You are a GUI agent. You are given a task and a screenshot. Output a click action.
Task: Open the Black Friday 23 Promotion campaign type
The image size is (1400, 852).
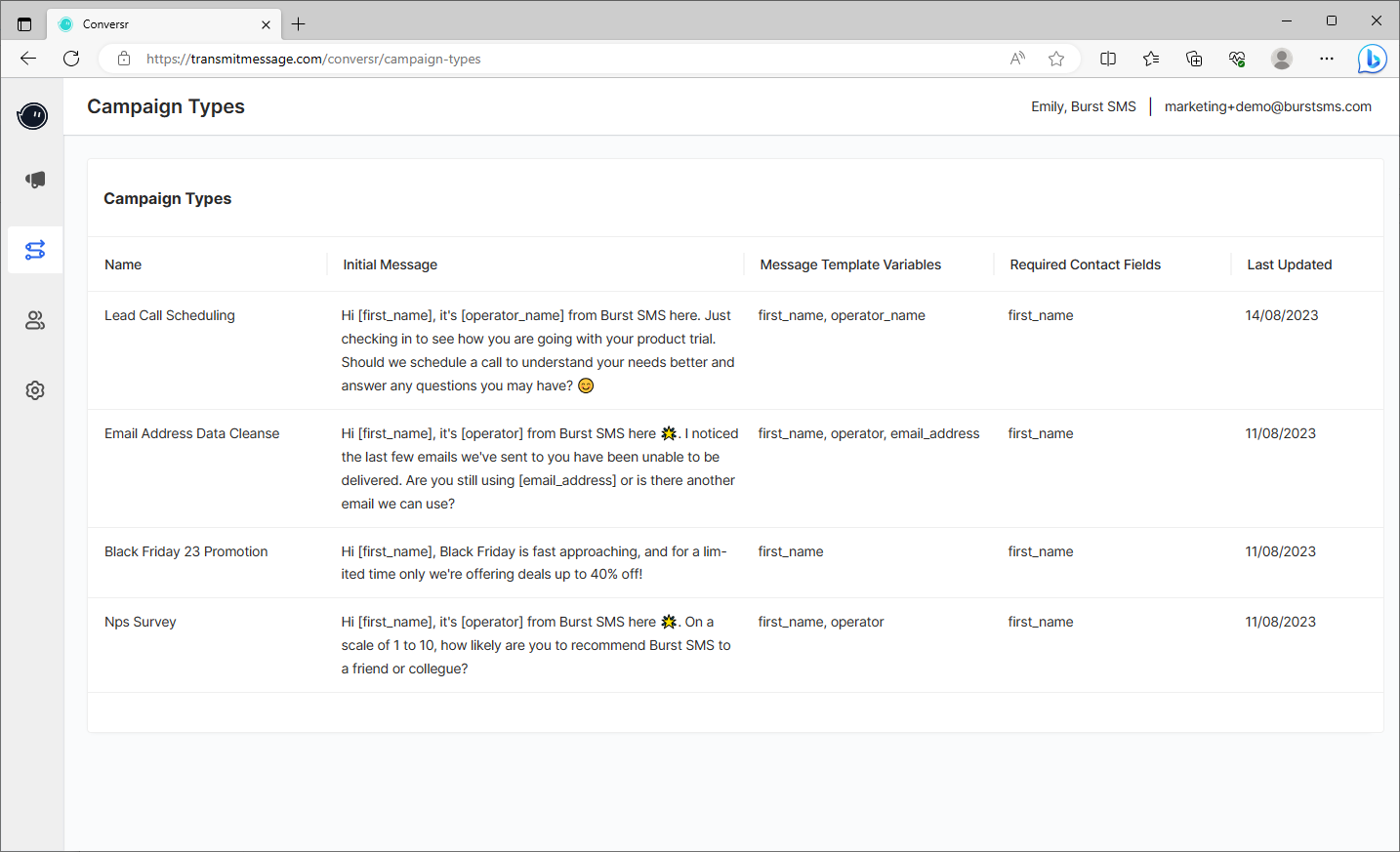[186, 551]
